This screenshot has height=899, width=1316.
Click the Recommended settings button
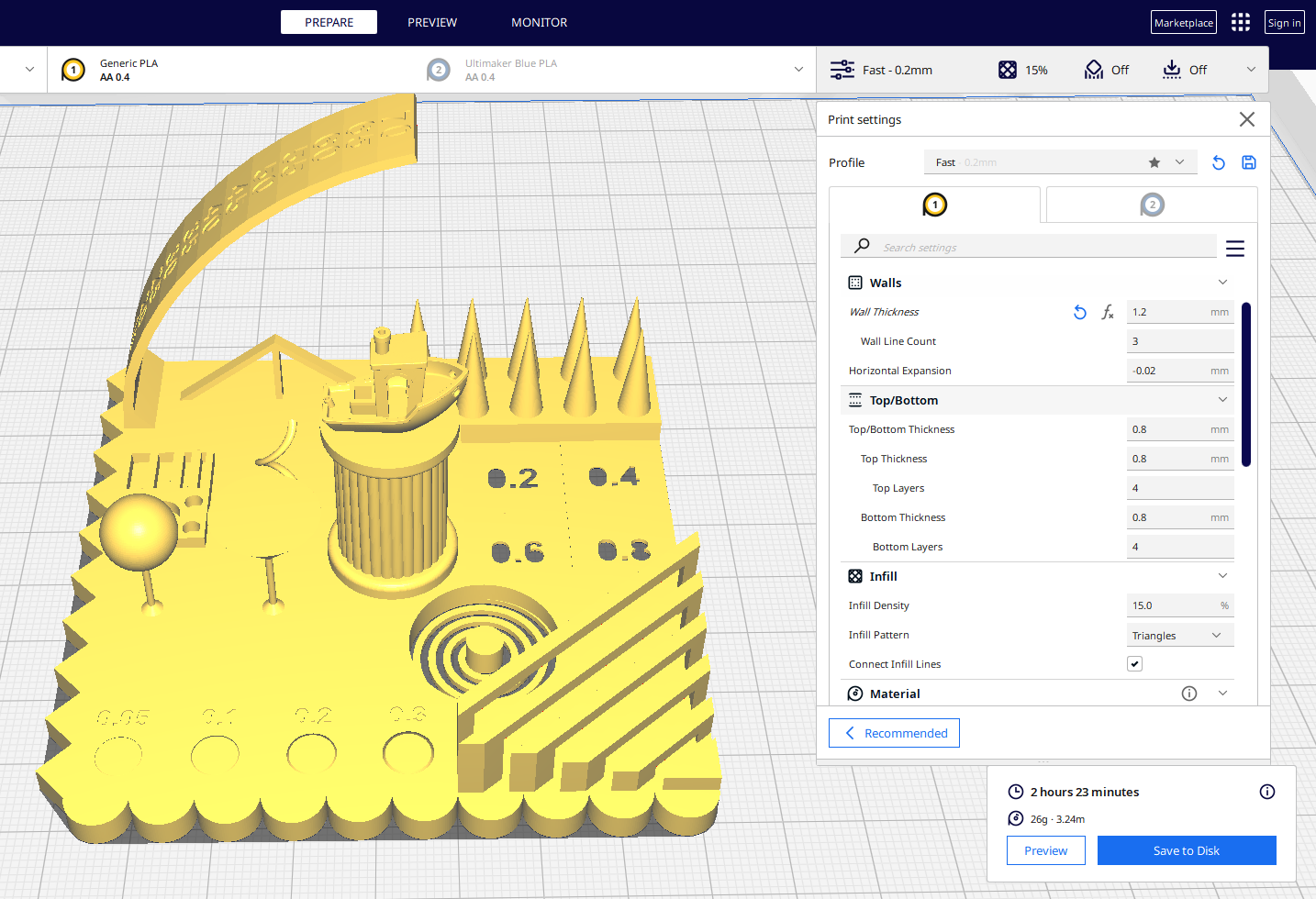893,733
